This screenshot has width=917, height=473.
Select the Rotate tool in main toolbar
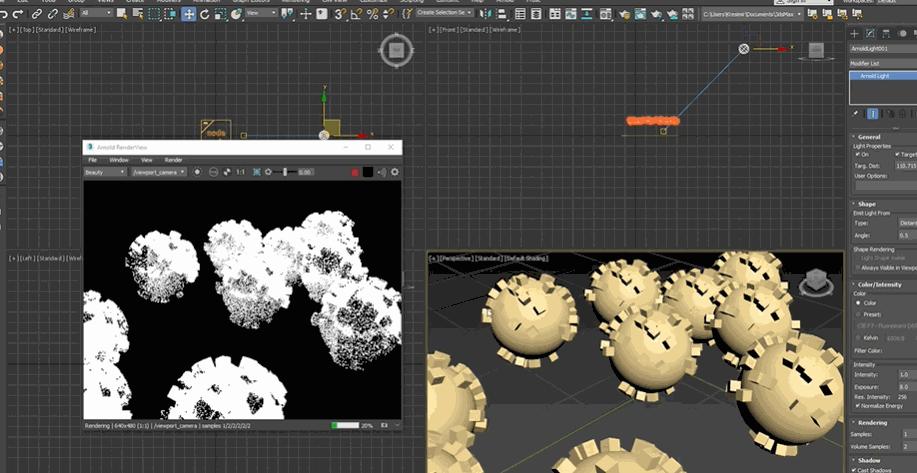tap(204, 14)
